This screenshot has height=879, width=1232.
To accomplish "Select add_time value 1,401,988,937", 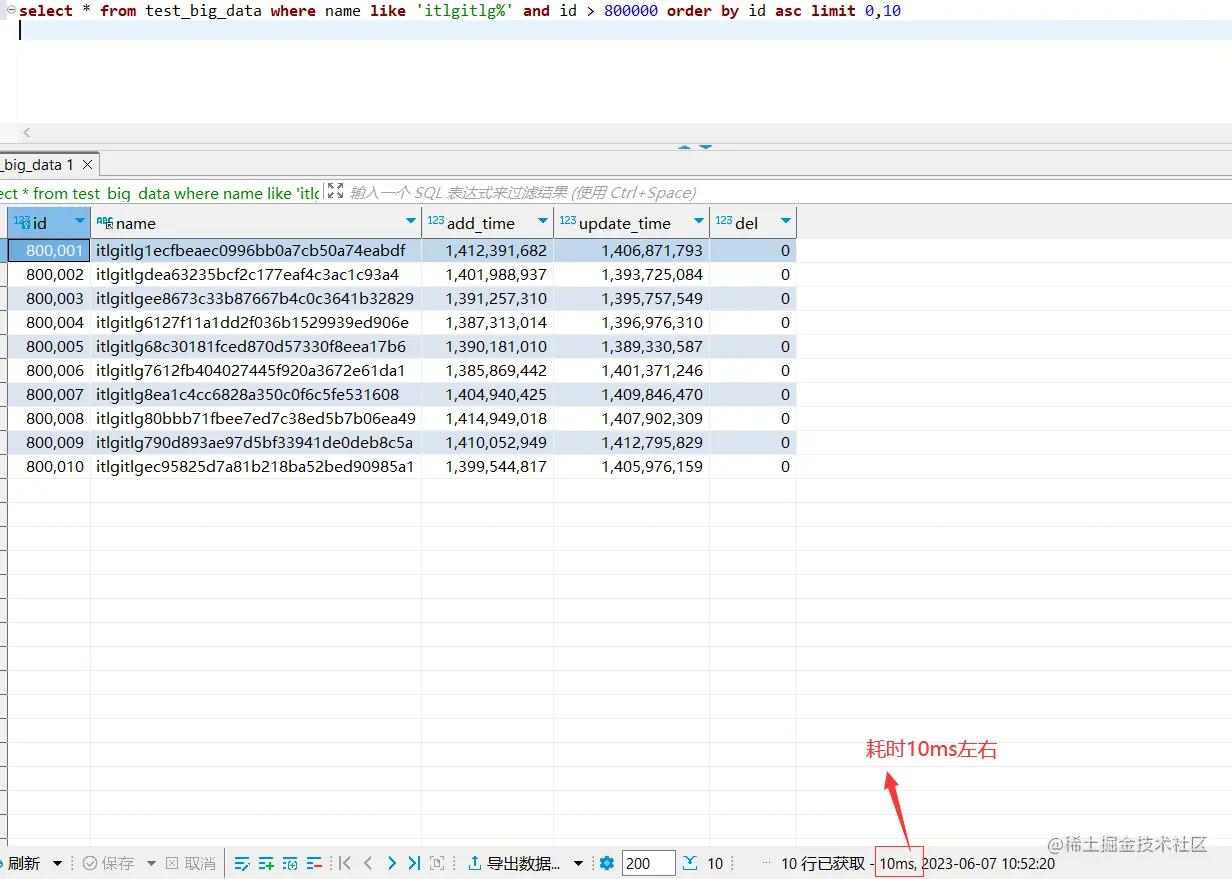I will 488,274.
